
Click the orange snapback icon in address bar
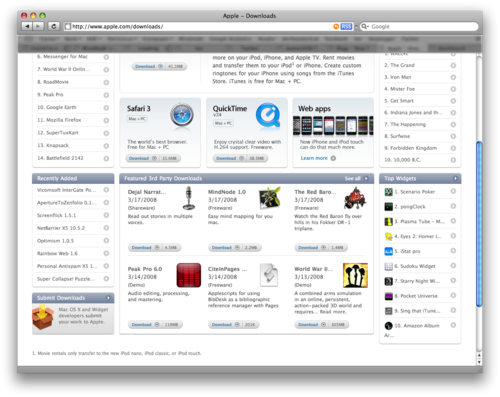(336, 26)
